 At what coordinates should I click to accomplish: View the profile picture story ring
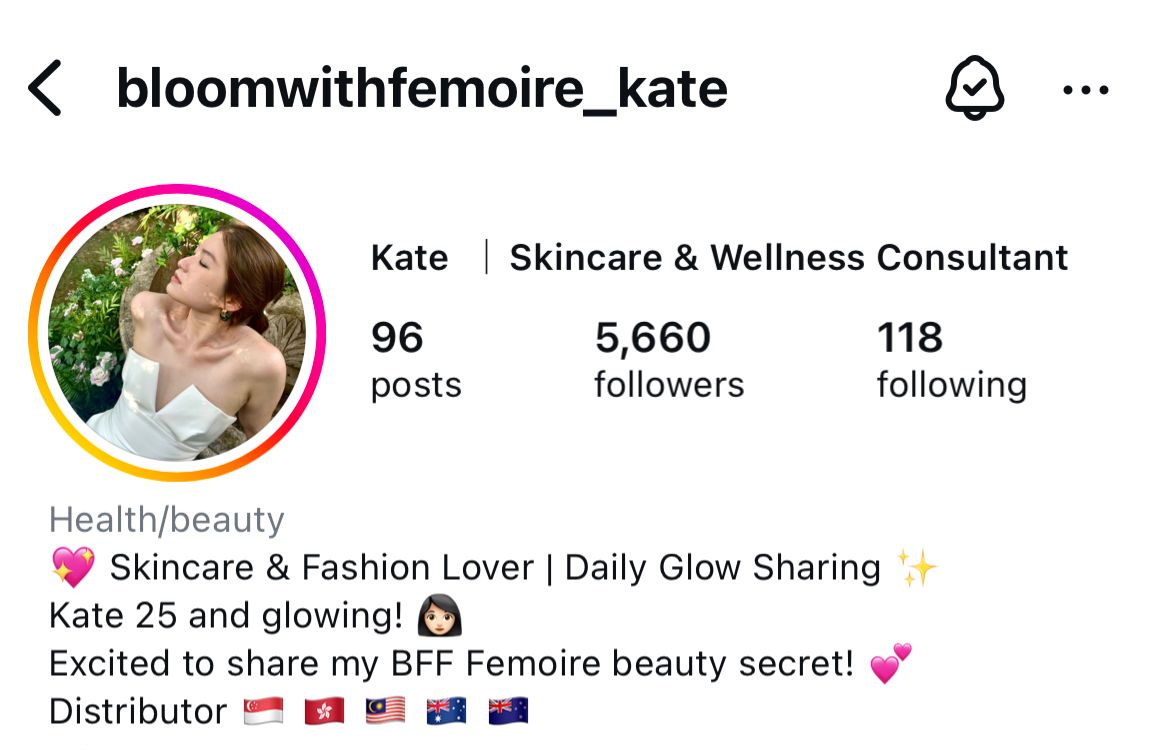click(x=177, y=332)
